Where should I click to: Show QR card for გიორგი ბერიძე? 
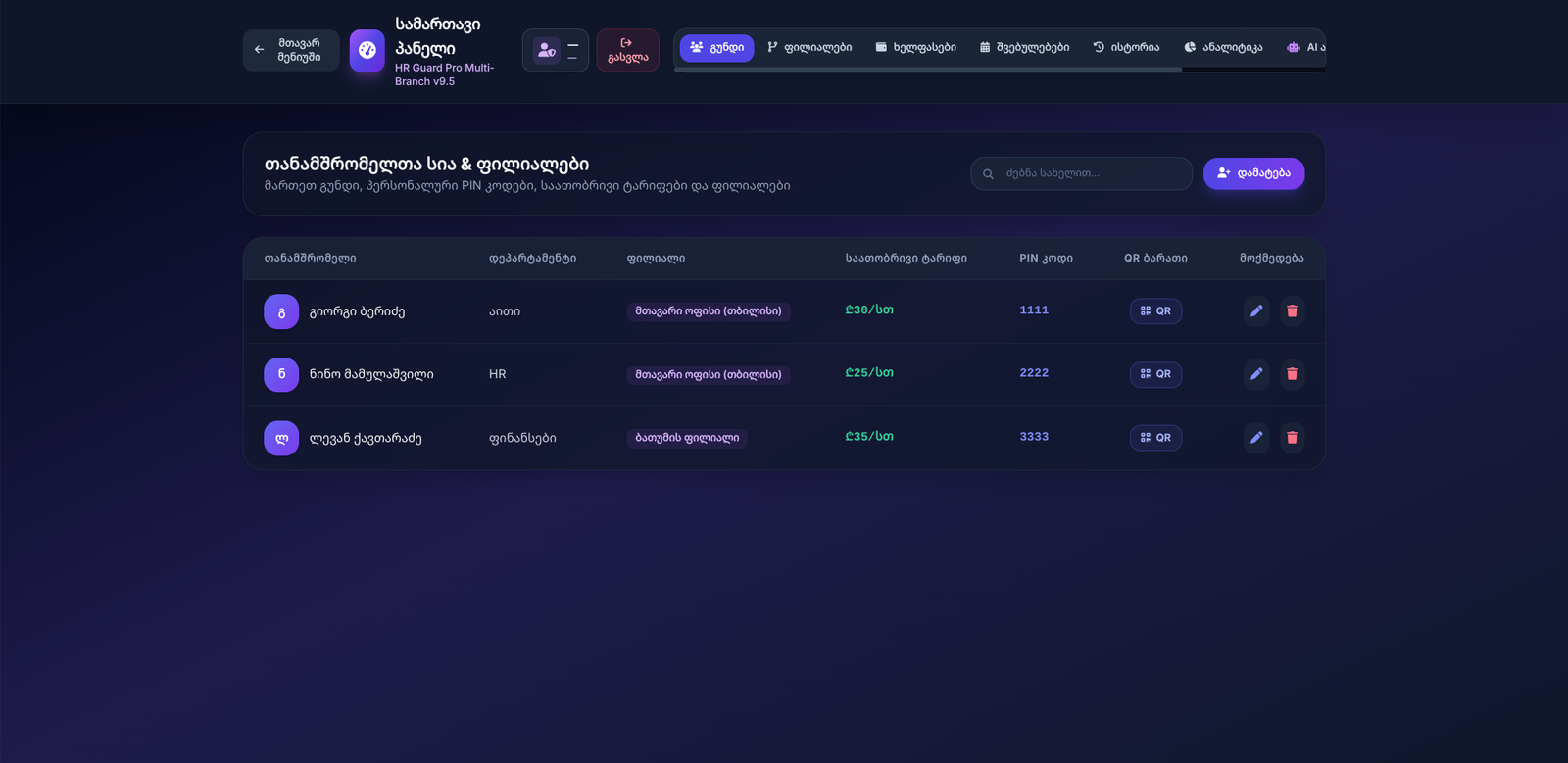[1156, 311]
